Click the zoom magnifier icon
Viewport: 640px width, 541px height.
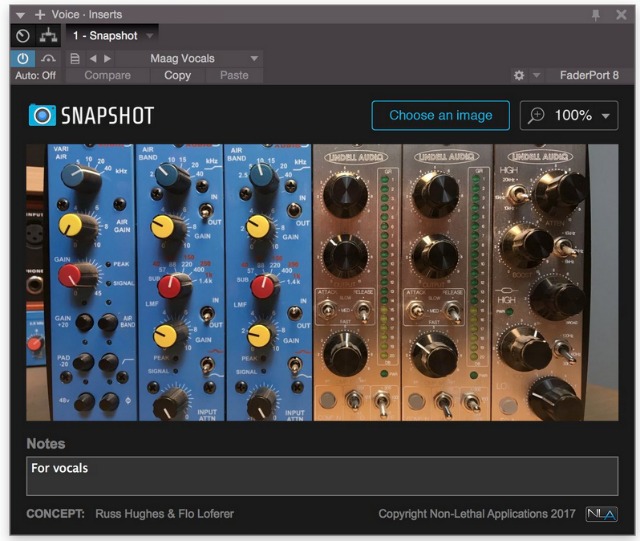(536, 116)
